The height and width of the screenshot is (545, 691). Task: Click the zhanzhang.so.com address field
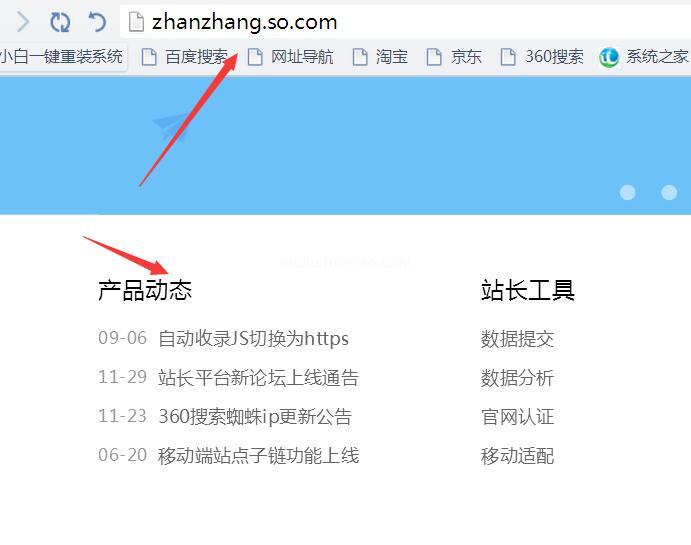click(x=405, y=22)
